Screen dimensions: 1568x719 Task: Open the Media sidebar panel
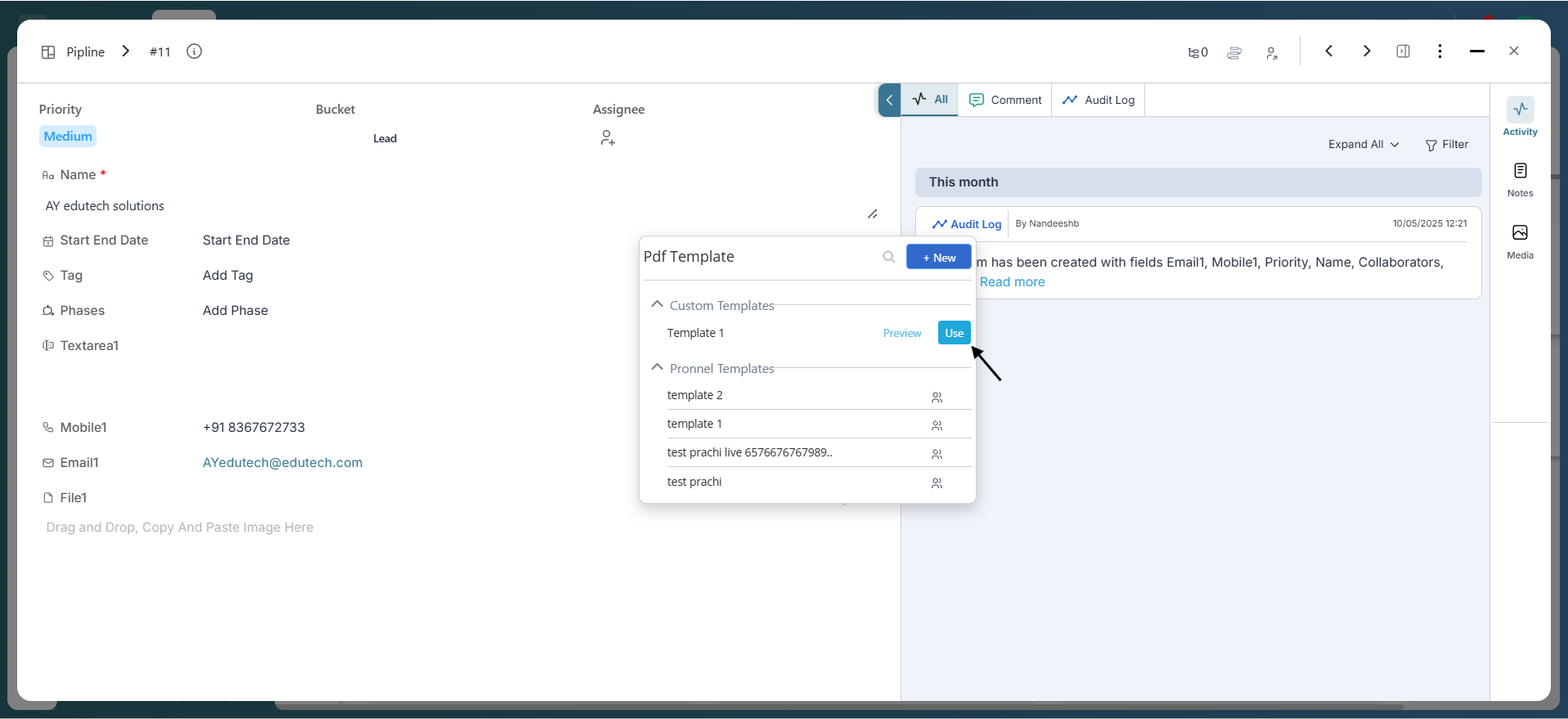1521,241
